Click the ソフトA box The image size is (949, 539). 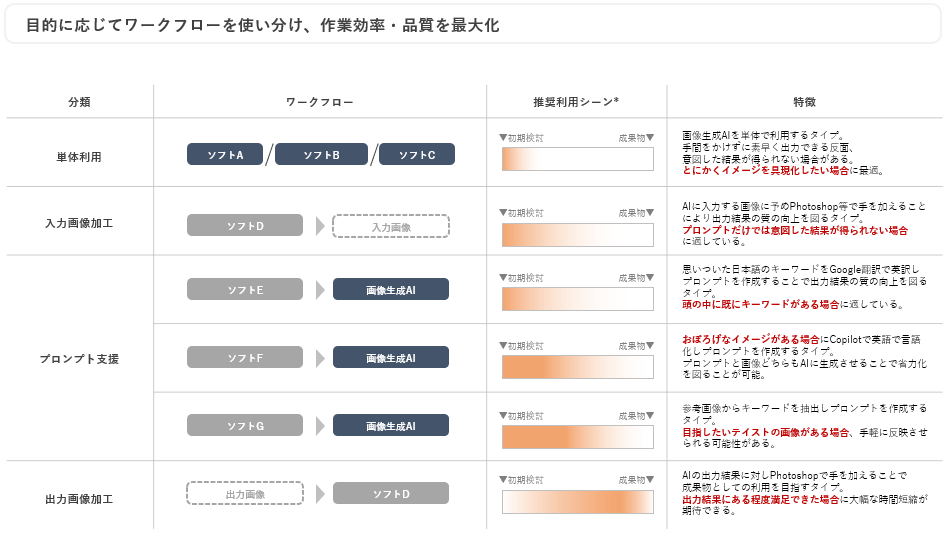(x=225, y=154)
